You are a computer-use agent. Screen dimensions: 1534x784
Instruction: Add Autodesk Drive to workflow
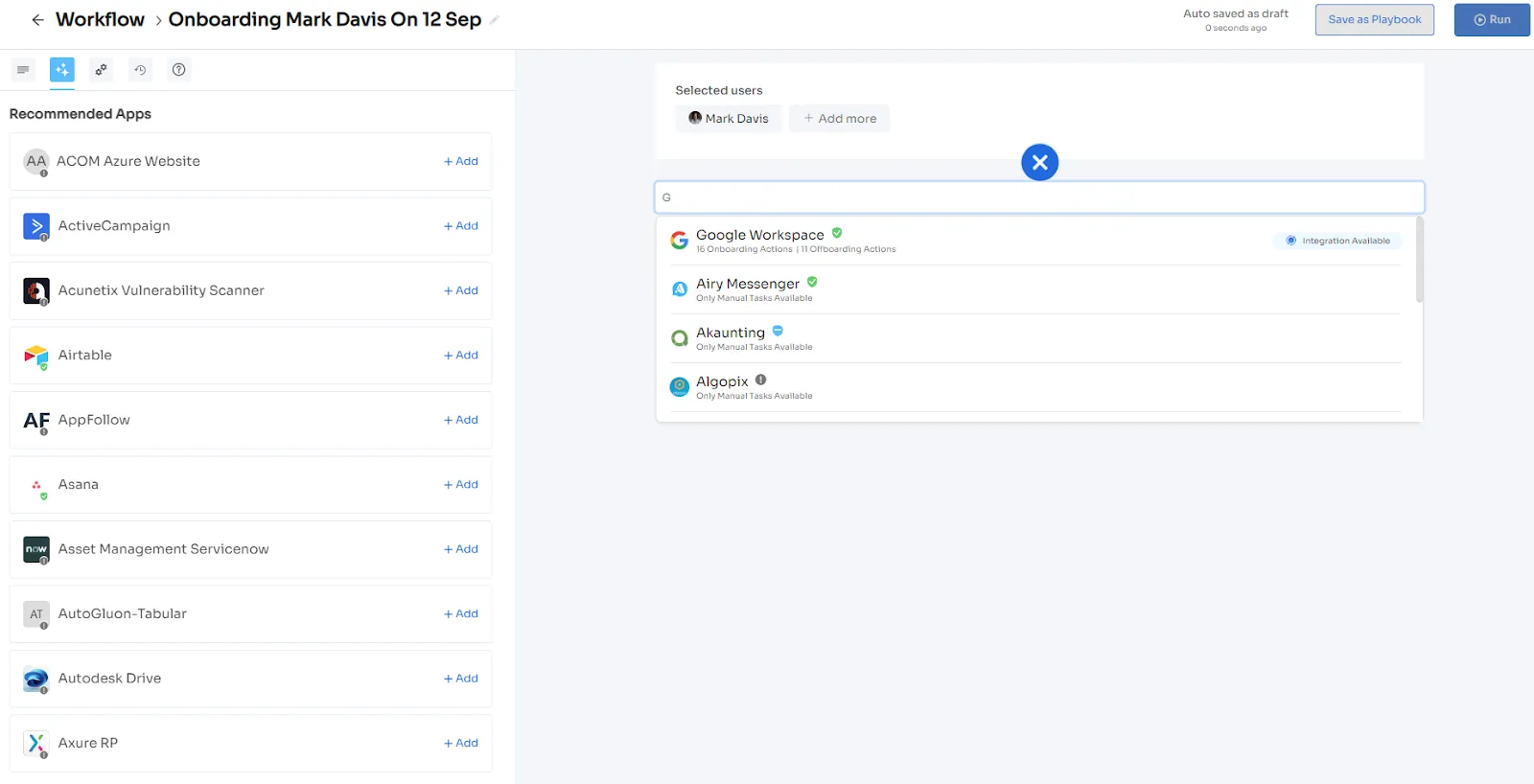click(461, 679)
